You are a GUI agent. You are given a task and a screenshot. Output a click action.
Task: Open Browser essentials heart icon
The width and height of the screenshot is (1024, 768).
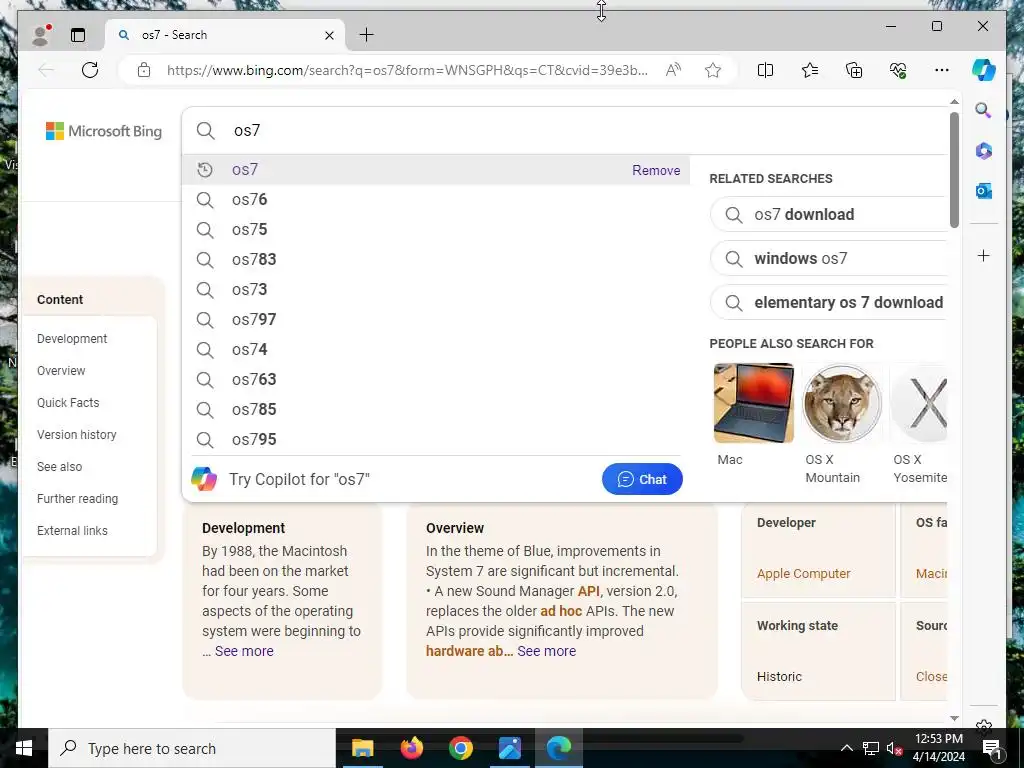898,70
